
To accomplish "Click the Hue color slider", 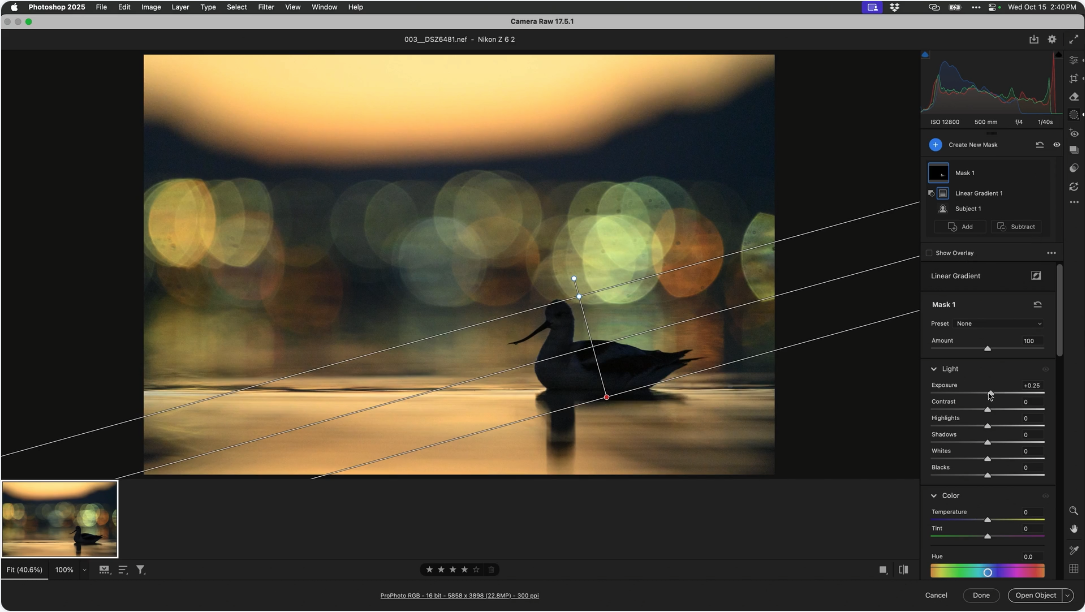I will point(987,572).
